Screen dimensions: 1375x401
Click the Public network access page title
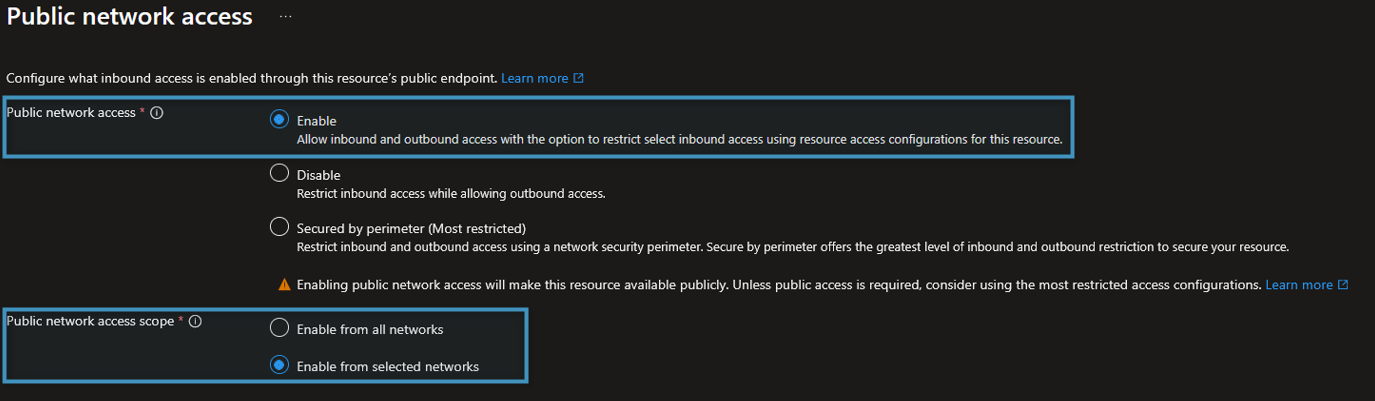(x=129, y=17)
